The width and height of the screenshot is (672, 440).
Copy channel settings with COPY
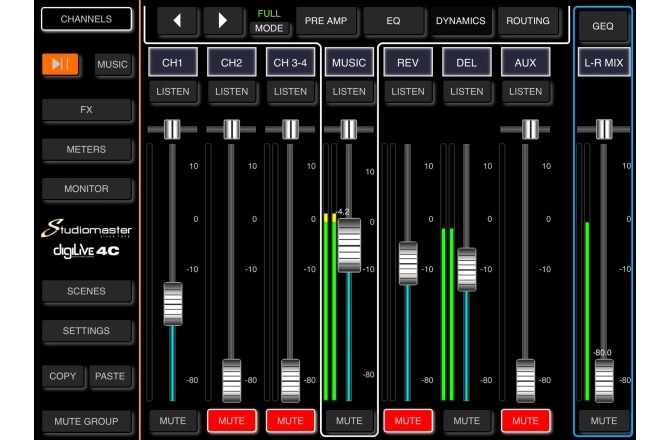point(63,376)
